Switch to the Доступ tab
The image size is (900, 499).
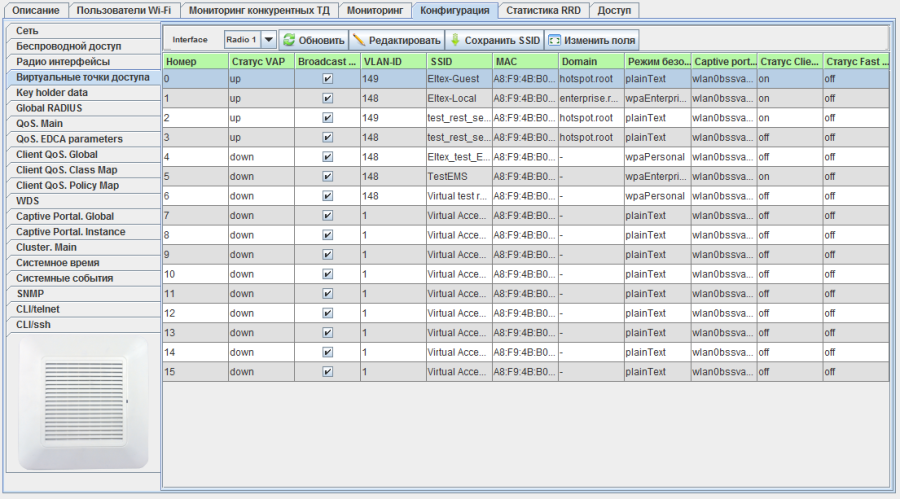pos(614,10)
